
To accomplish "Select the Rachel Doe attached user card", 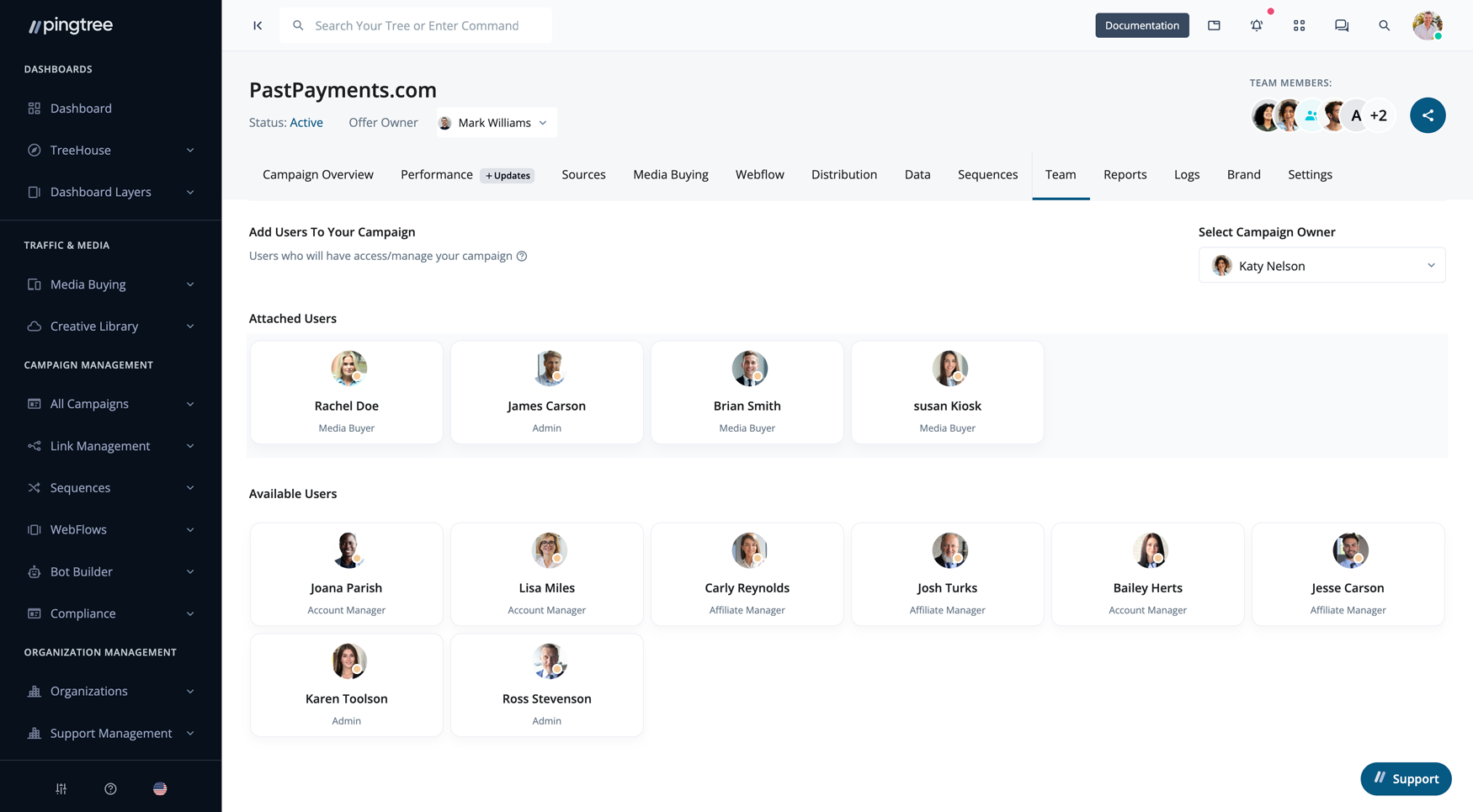I will [x=346, y=392].
